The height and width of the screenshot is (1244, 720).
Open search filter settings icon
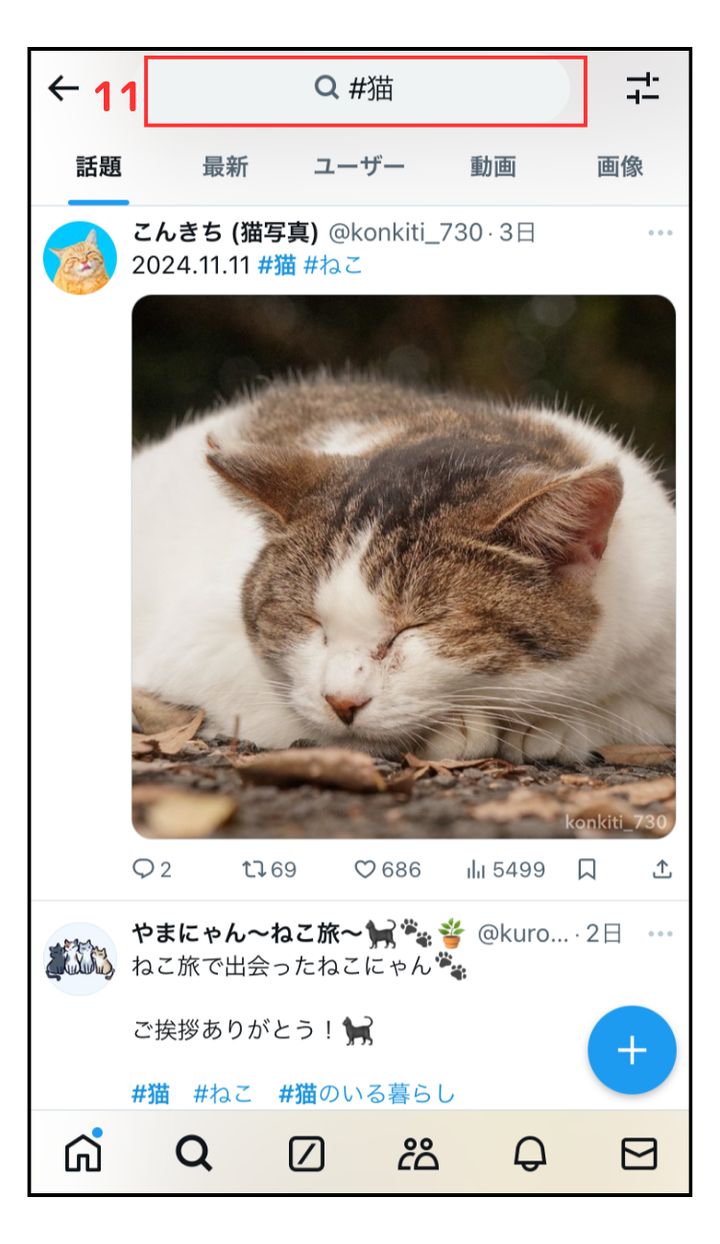click(x=642, y=89)
